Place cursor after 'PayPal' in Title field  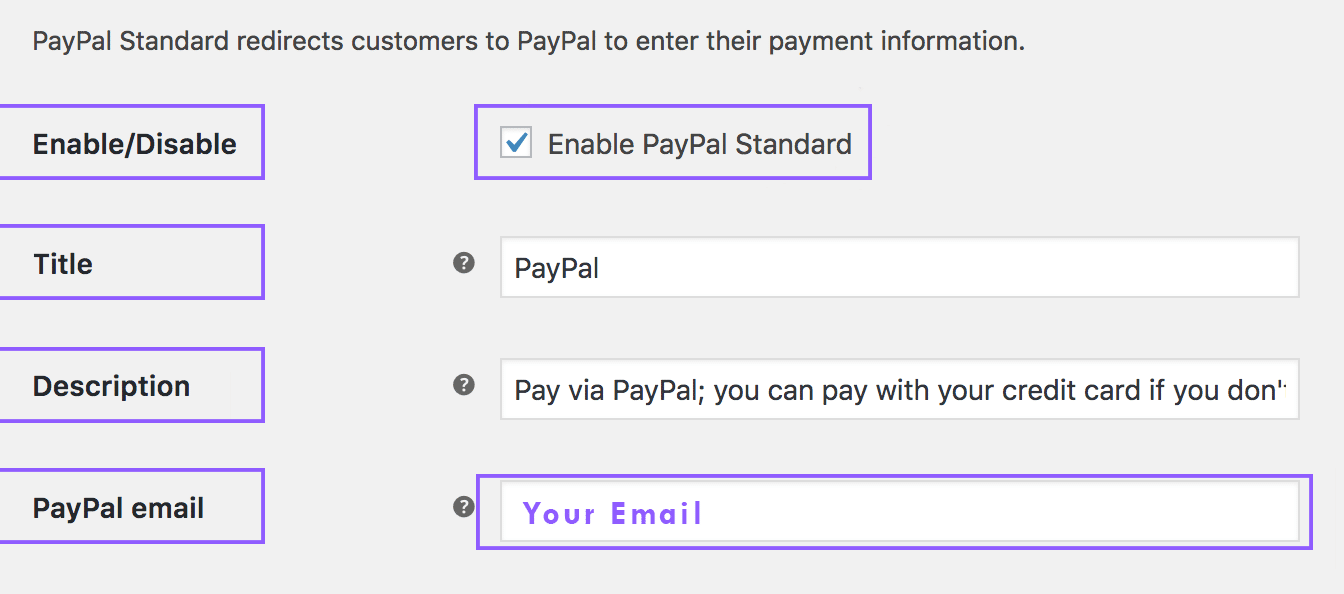point(601,268)
